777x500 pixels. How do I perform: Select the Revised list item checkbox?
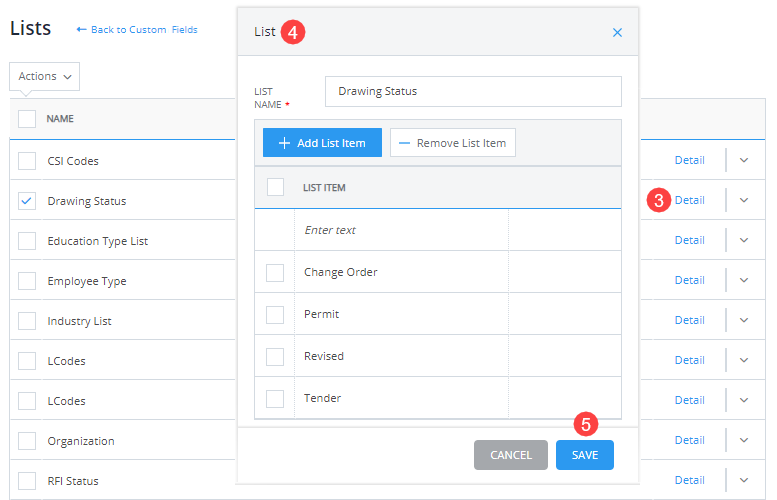(275, 357)
